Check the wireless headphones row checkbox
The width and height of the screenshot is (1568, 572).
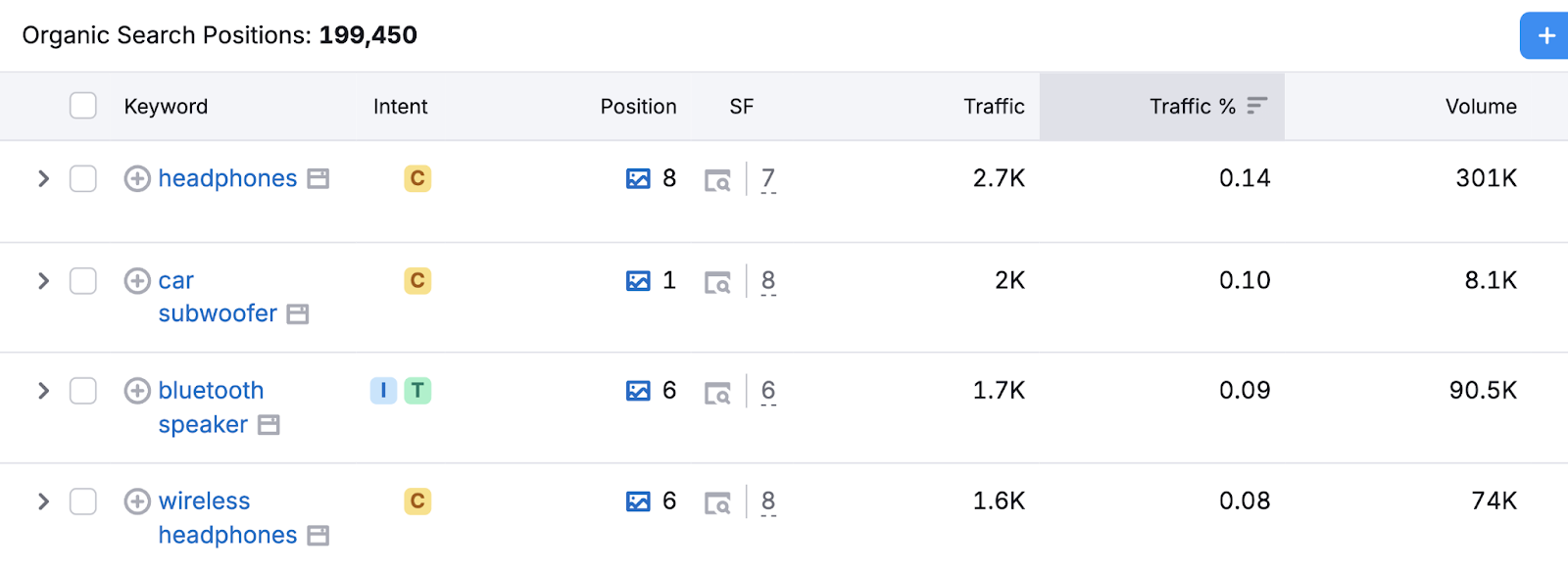tap(83, 500)
